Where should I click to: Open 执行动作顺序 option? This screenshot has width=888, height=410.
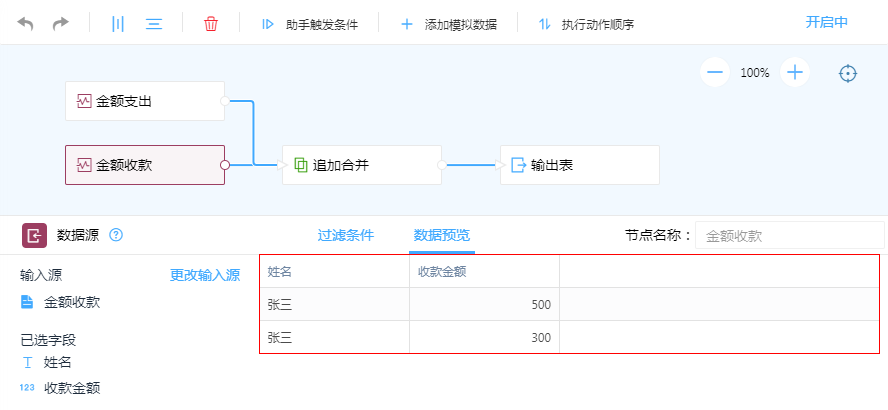586,24
